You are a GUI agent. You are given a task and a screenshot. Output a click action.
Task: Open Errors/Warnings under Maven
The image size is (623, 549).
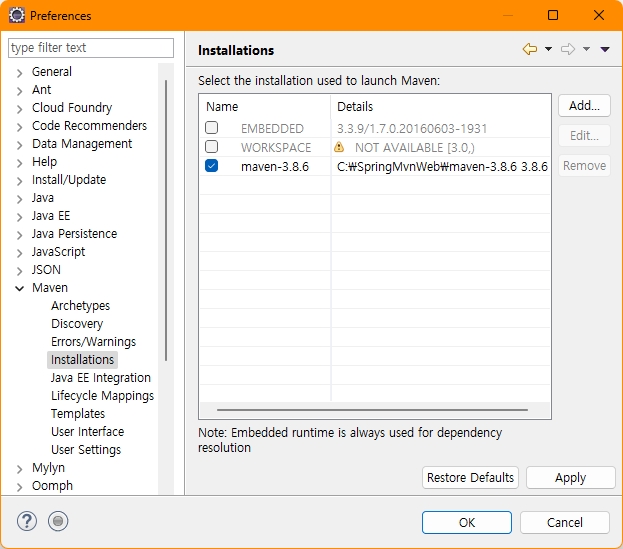pyautogui.click(x=93, y=342)
